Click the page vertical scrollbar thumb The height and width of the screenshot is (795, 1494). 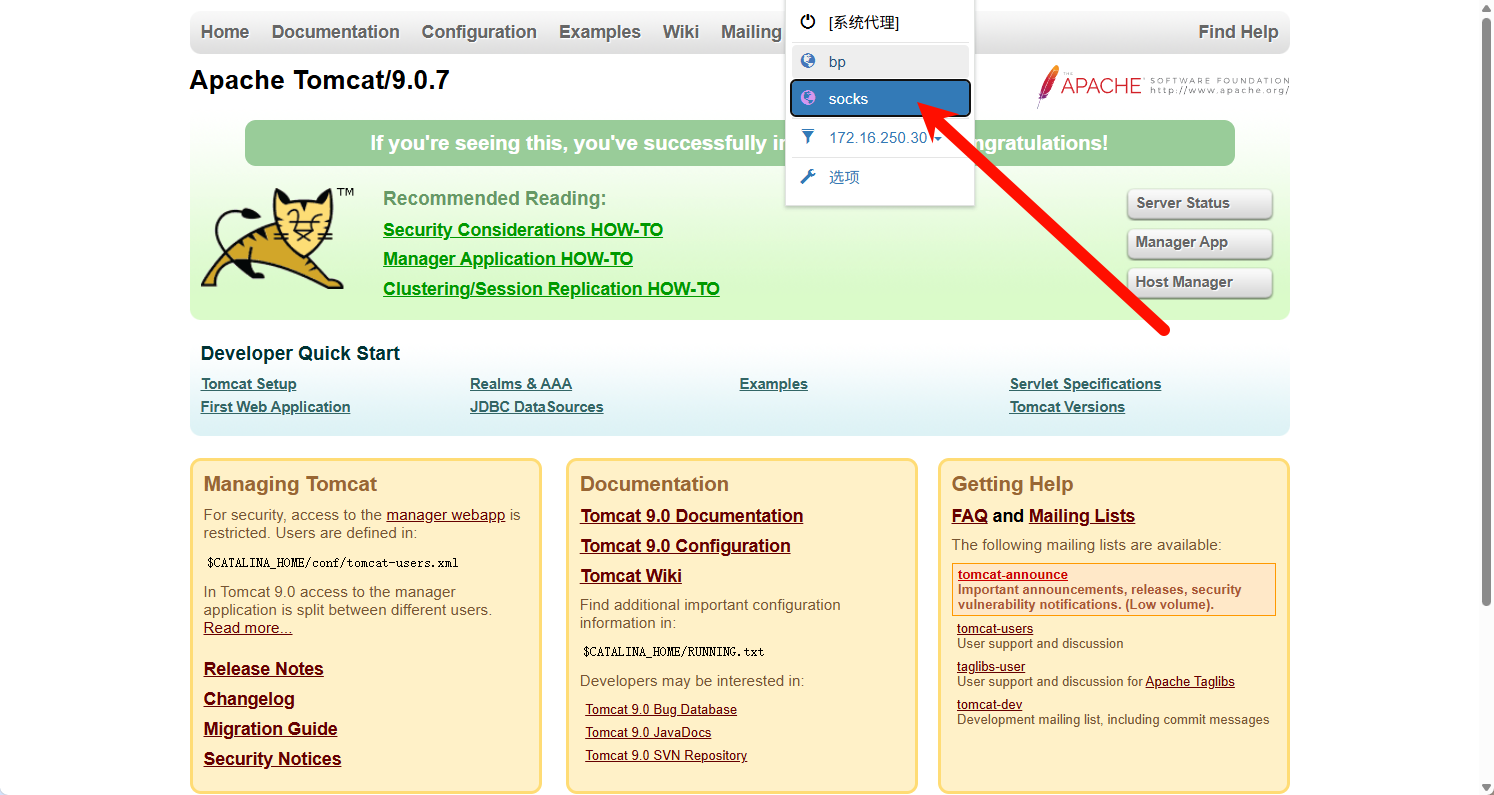click(1486, 310)
